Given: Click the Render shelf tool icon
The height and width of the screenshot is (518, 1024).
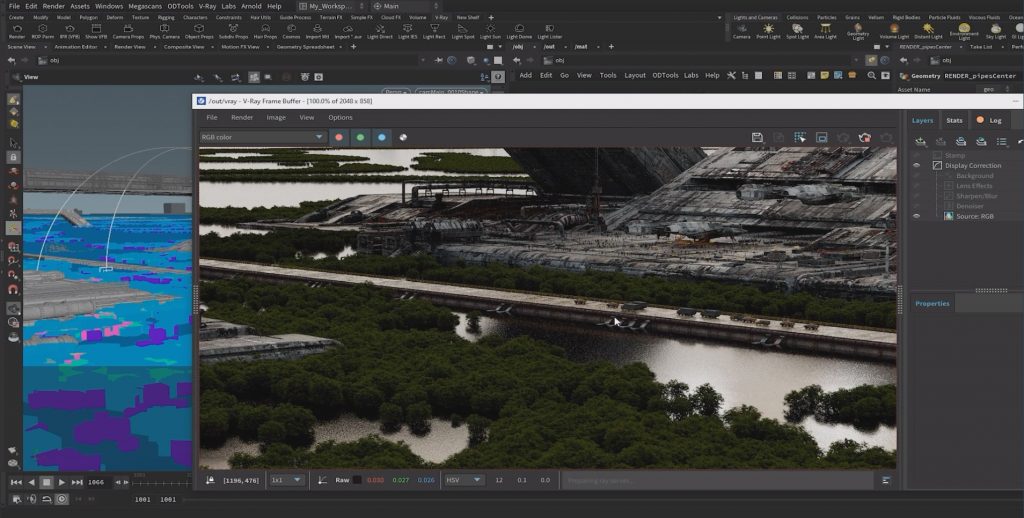Looking at the screenshot, I should 17,29.
